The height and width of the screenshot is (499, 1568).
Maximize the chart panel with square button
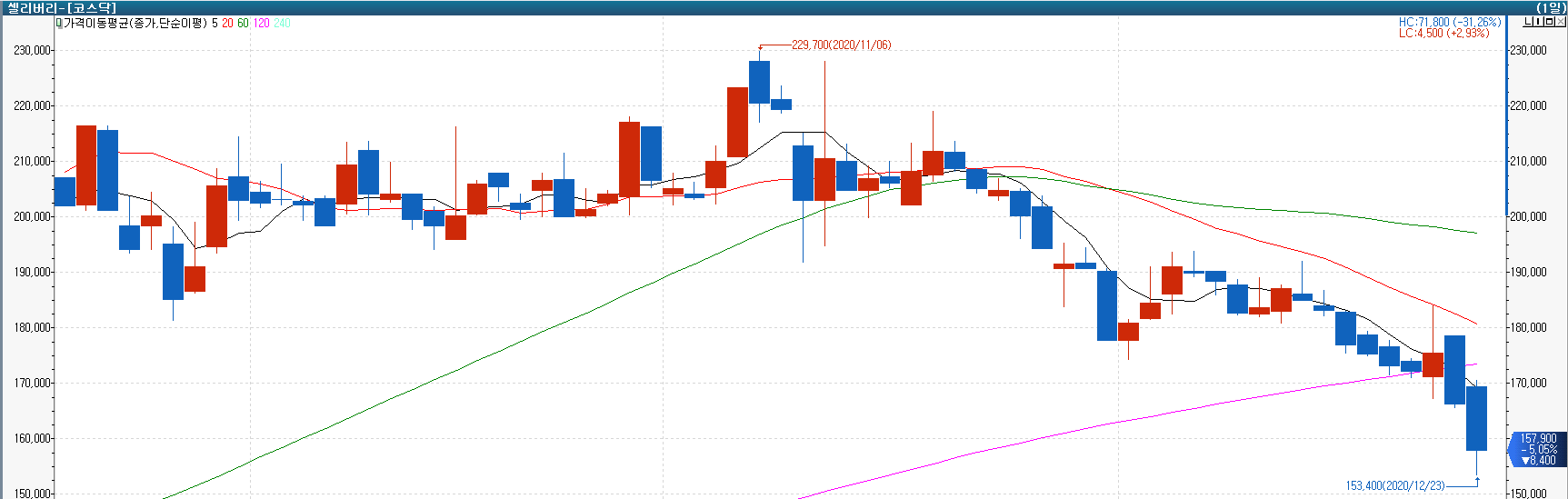1548,22
